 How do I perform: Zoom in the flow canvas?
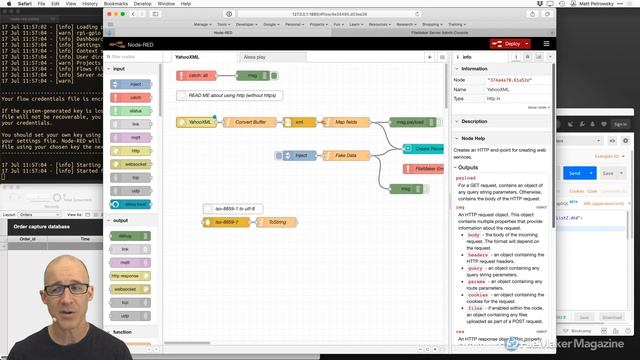(435, 349)
